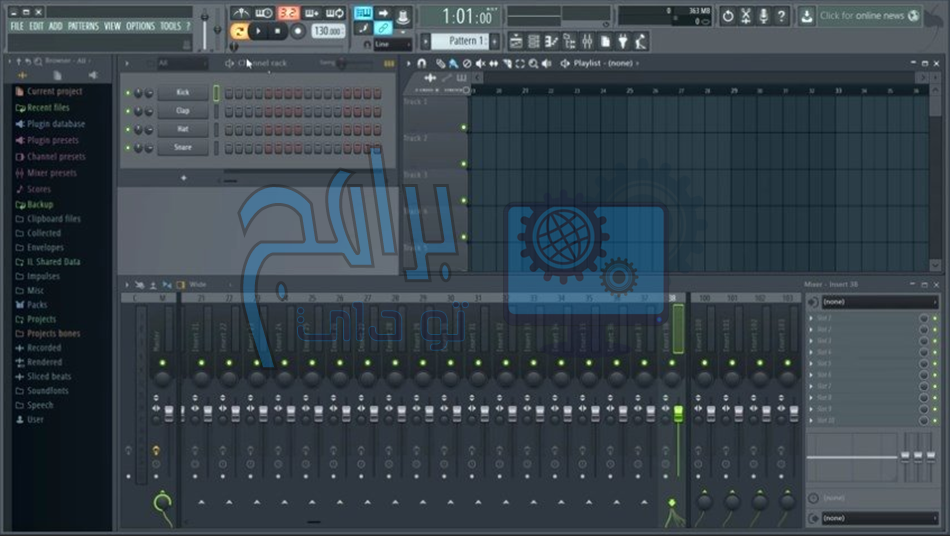Open the mixer input (none) dropdown
Screen dimensions: 950x536
[877, 301]
